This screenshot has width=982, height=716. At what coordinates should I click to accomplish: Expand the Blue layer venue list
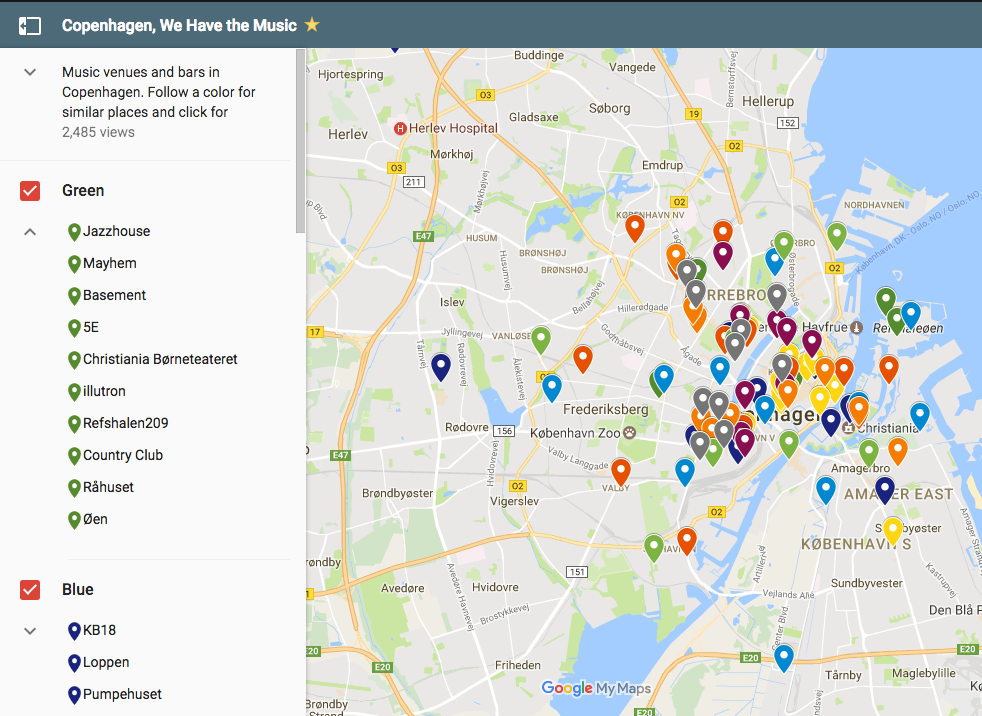[x=30, y=631]
